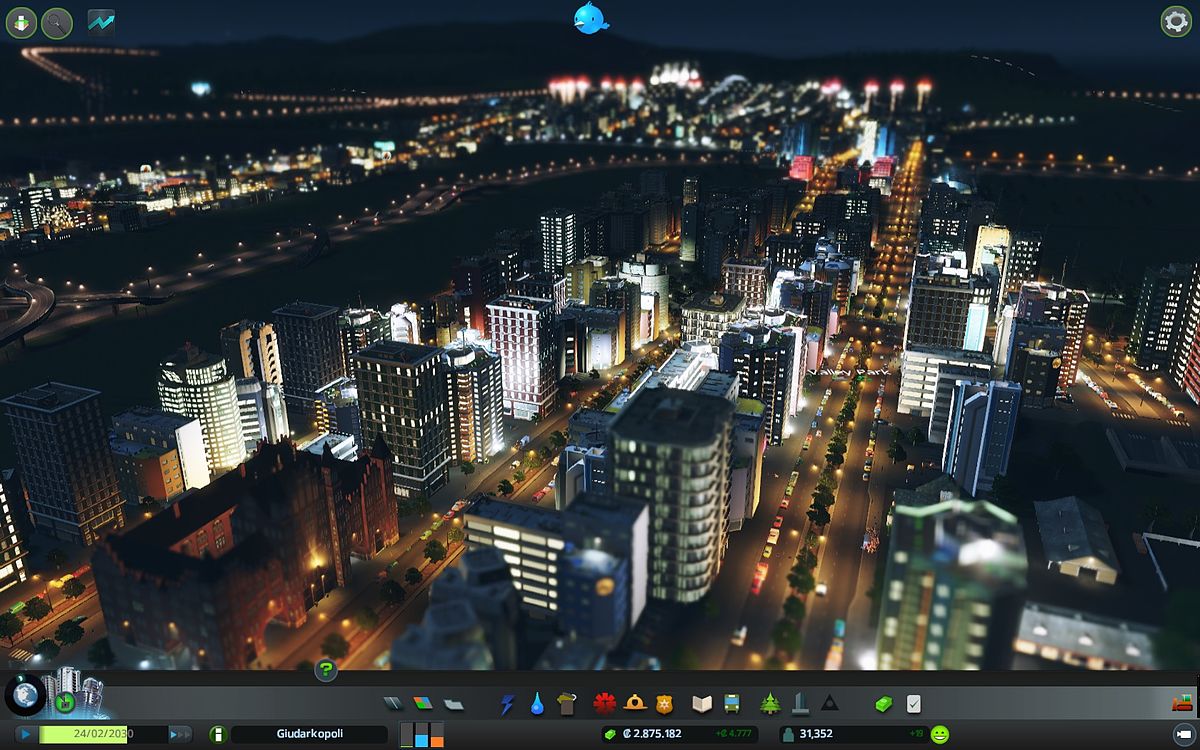This screenshot has width=1200, height=750.
Task: Open the Parks and Decoration tree menu
Action: point(770,704)
